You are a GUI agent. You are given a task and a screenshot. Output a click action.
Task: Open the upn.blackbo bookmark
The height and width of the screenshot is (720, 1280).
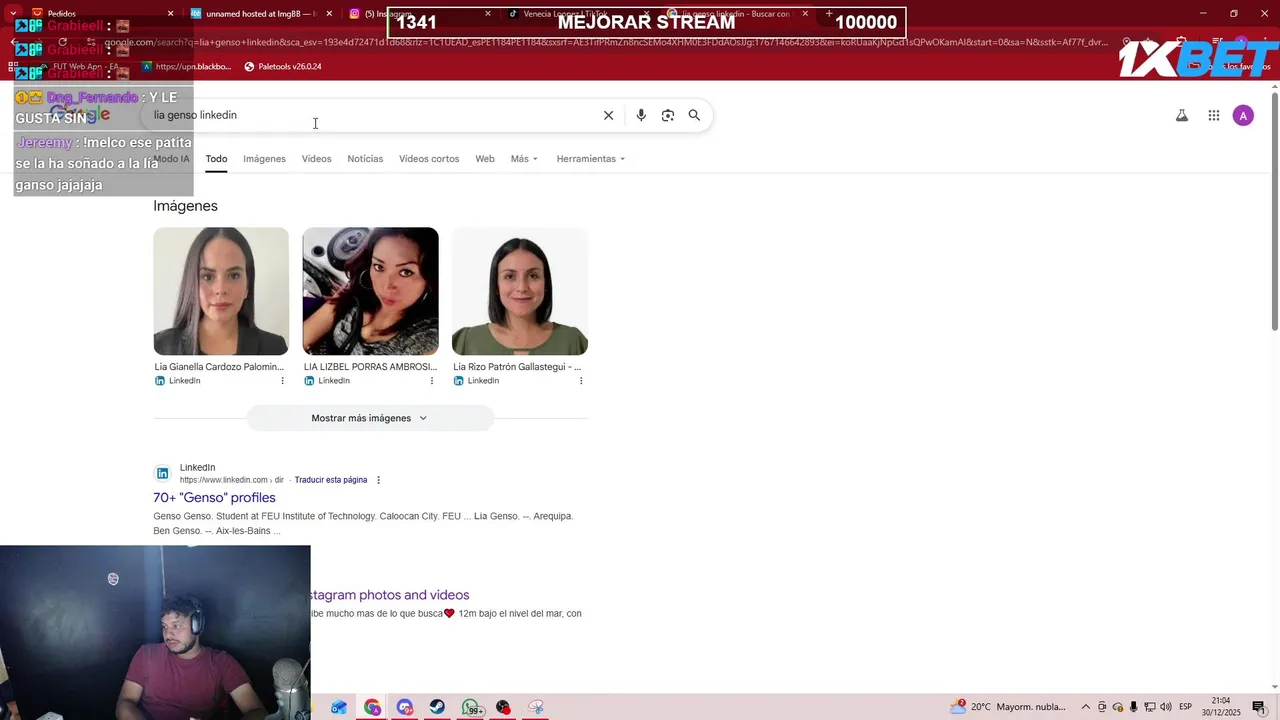point(187,67)
